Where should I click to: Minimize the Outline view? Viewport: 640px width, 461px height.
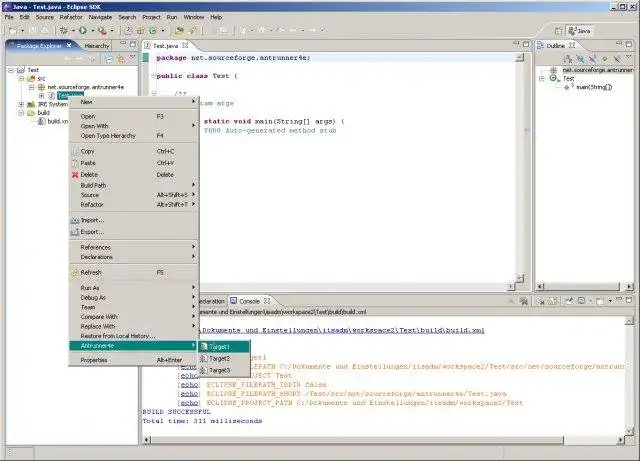click(619, 43)
